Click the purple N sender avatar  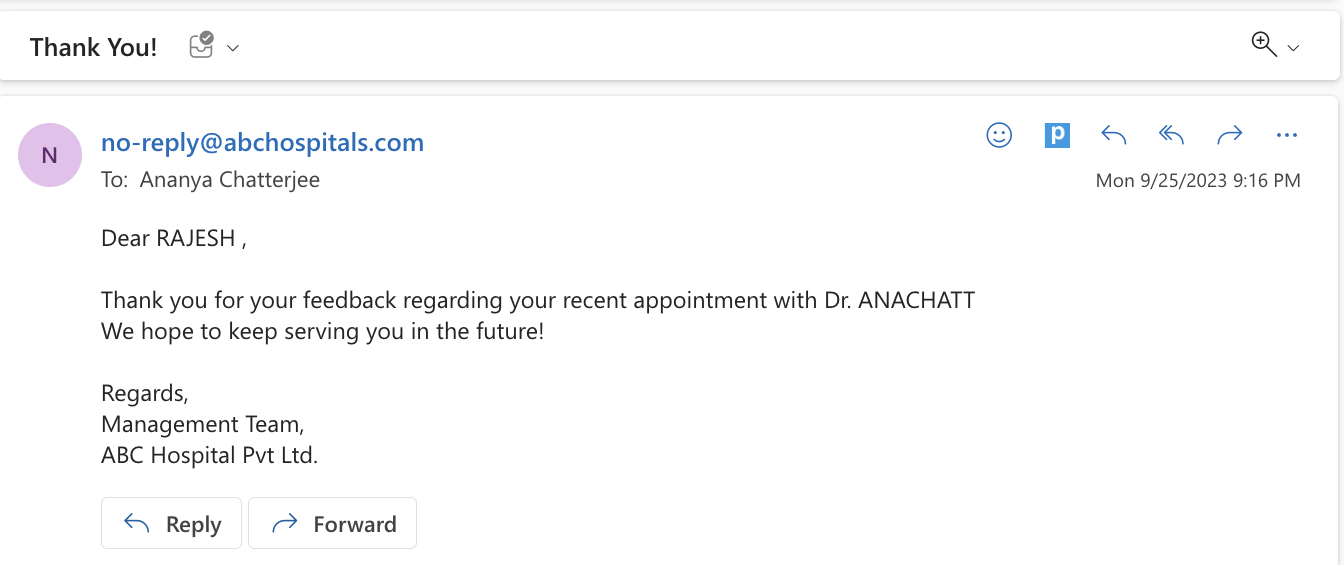tap(50, 155)
